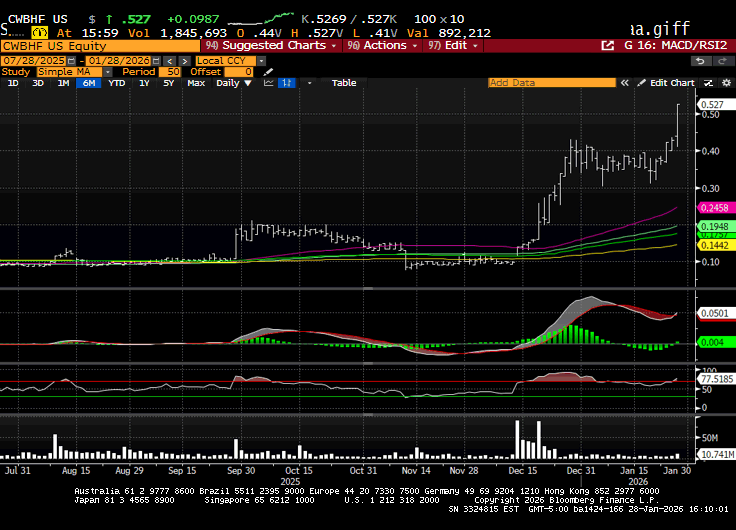
Task: Select the 6M range tab
Action: pos(89,83)
